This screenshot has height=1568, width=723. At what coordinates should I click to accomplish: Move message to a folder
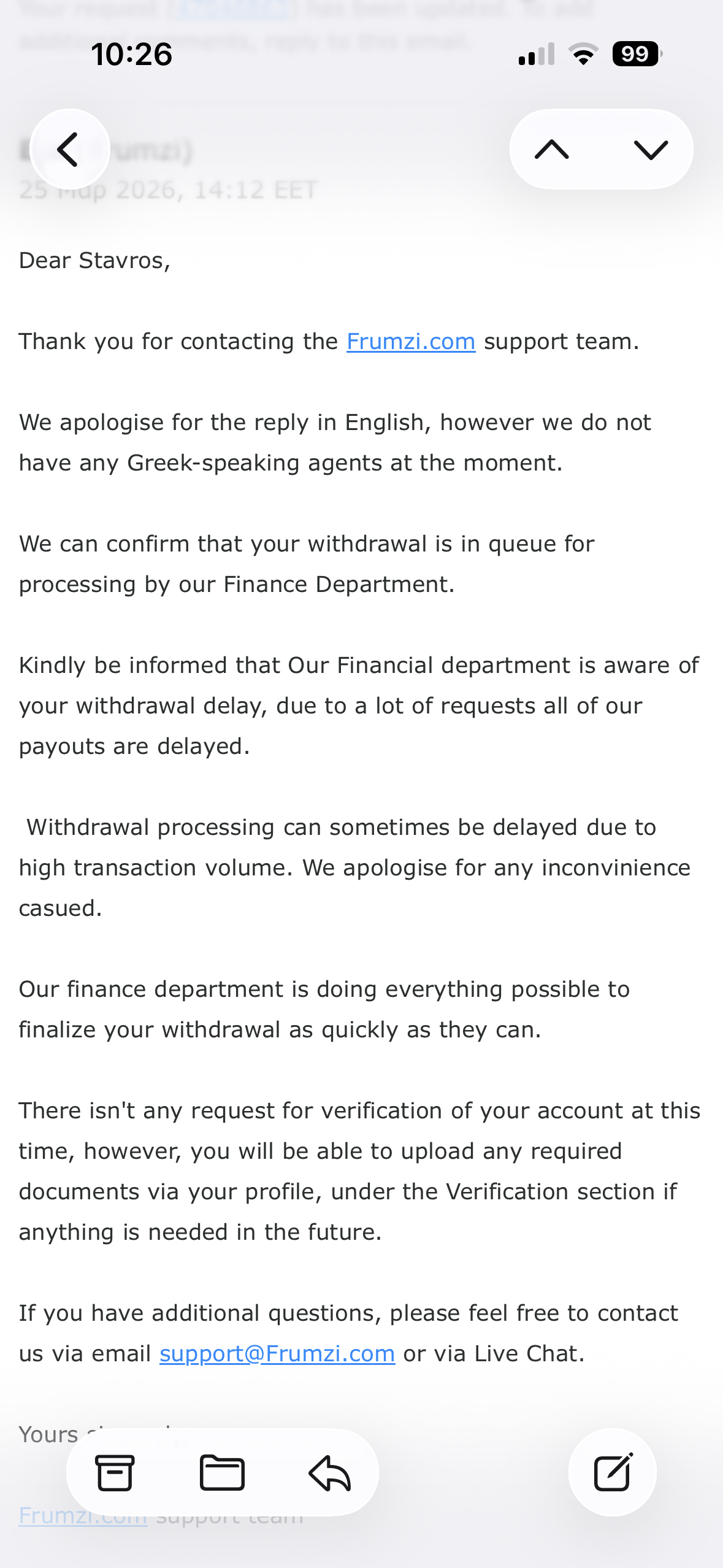[222, 1472]
